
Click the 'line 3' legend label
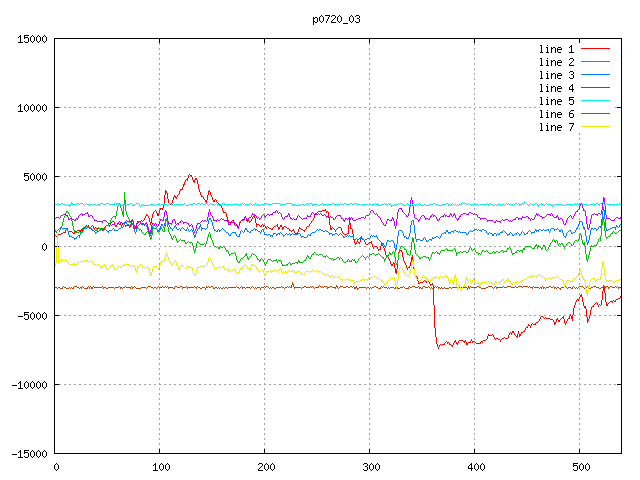click(x=556, y=75)
